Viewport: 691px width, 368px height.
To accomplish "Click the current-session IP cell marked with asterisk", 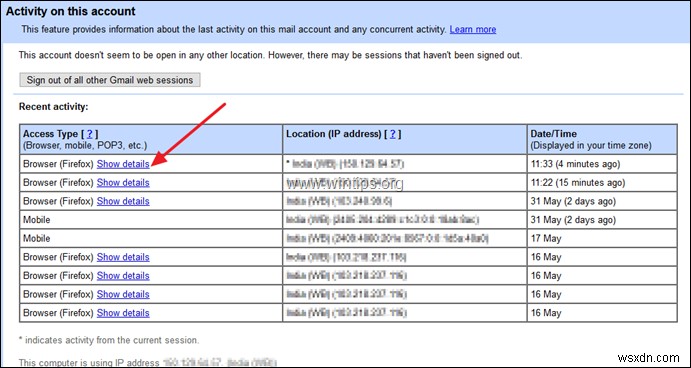I will pyautogui.click(x=405, y=164).
